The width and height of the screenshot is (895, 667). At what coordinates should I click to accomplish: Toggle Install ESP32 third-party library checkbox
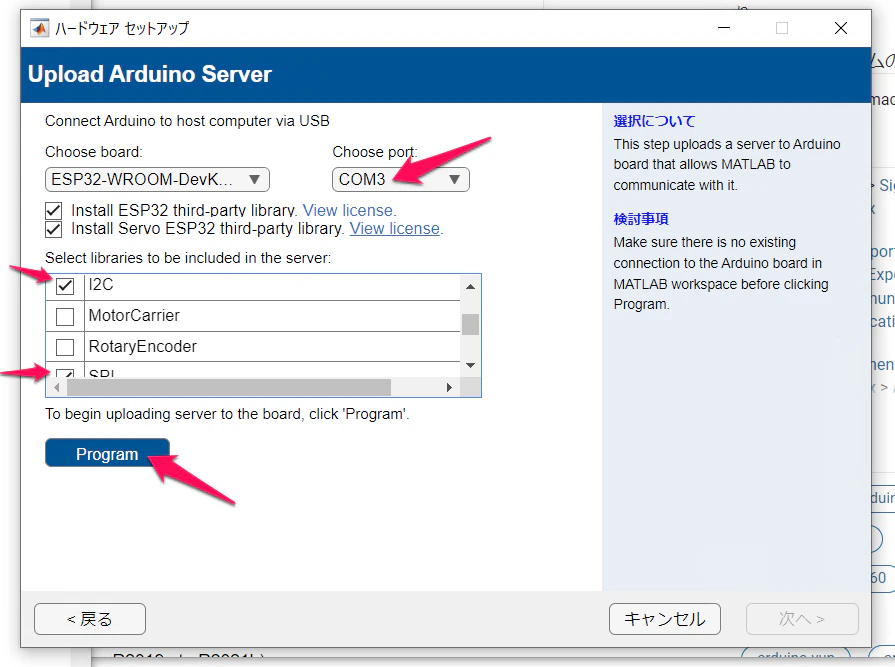tap(54, 211)
